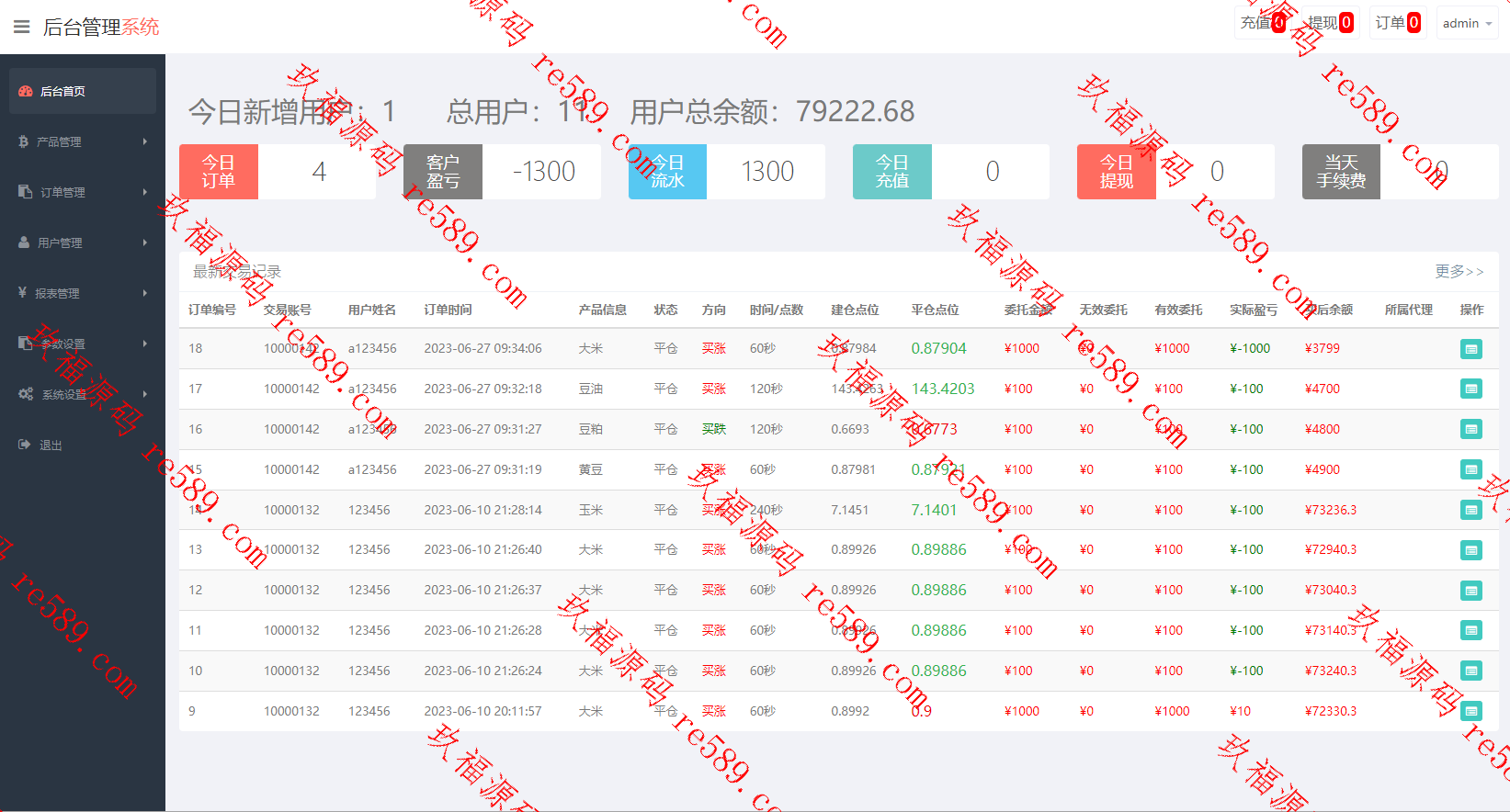The image size is (1510, 812).
Task: Open the 更多>> link for transactions
Action: point(1459,272)
